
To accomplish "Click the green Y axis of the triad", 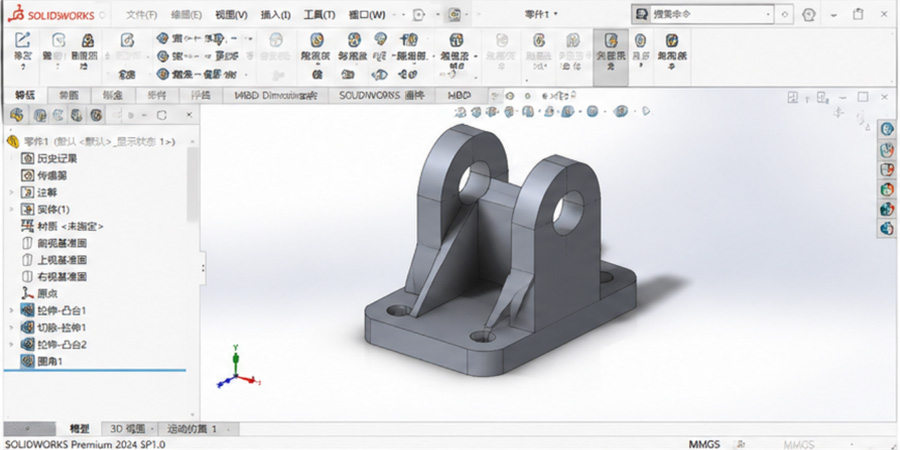I will click(x=235, y=359).
